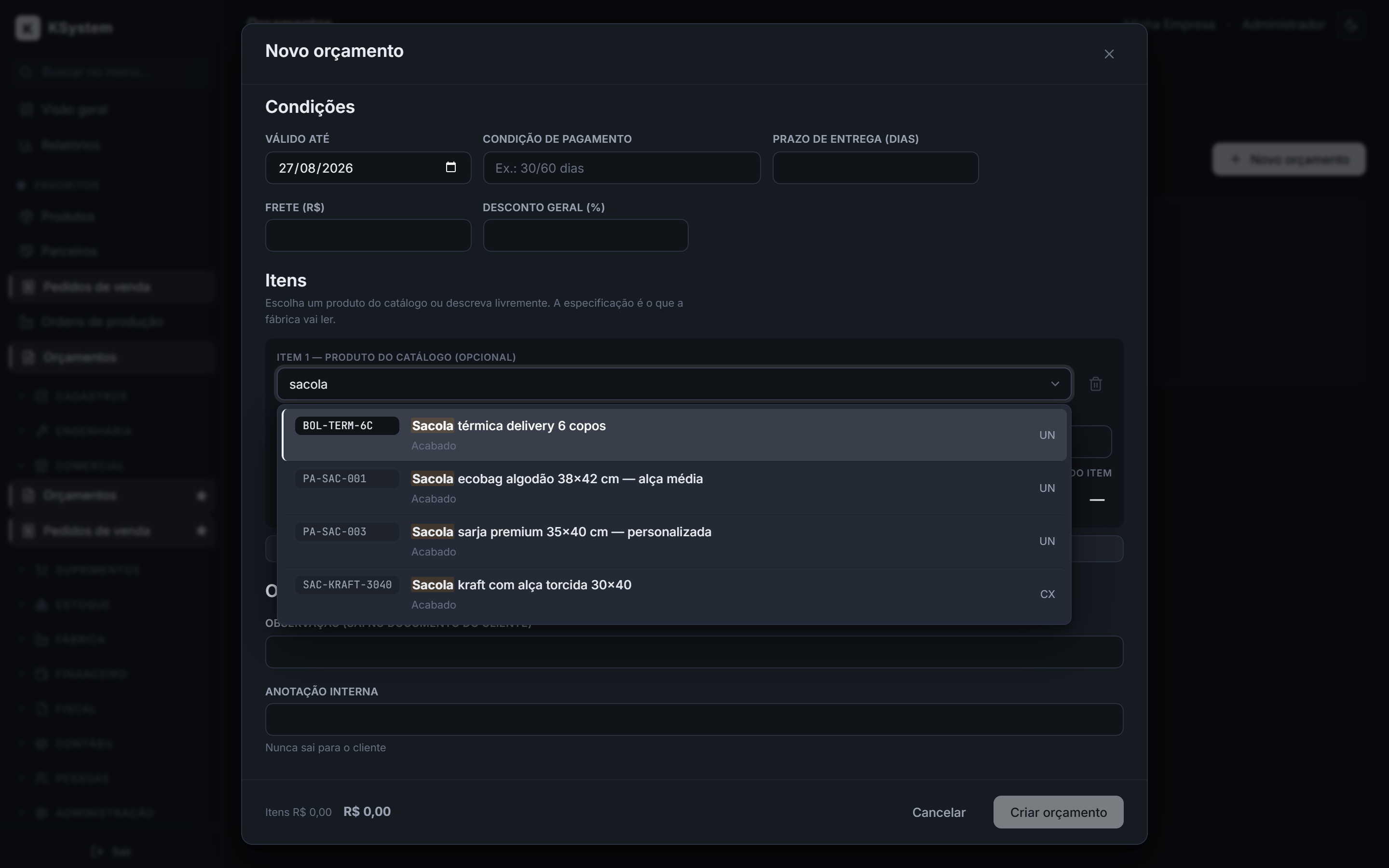Click the Válido até date field

tap(368, 168)
